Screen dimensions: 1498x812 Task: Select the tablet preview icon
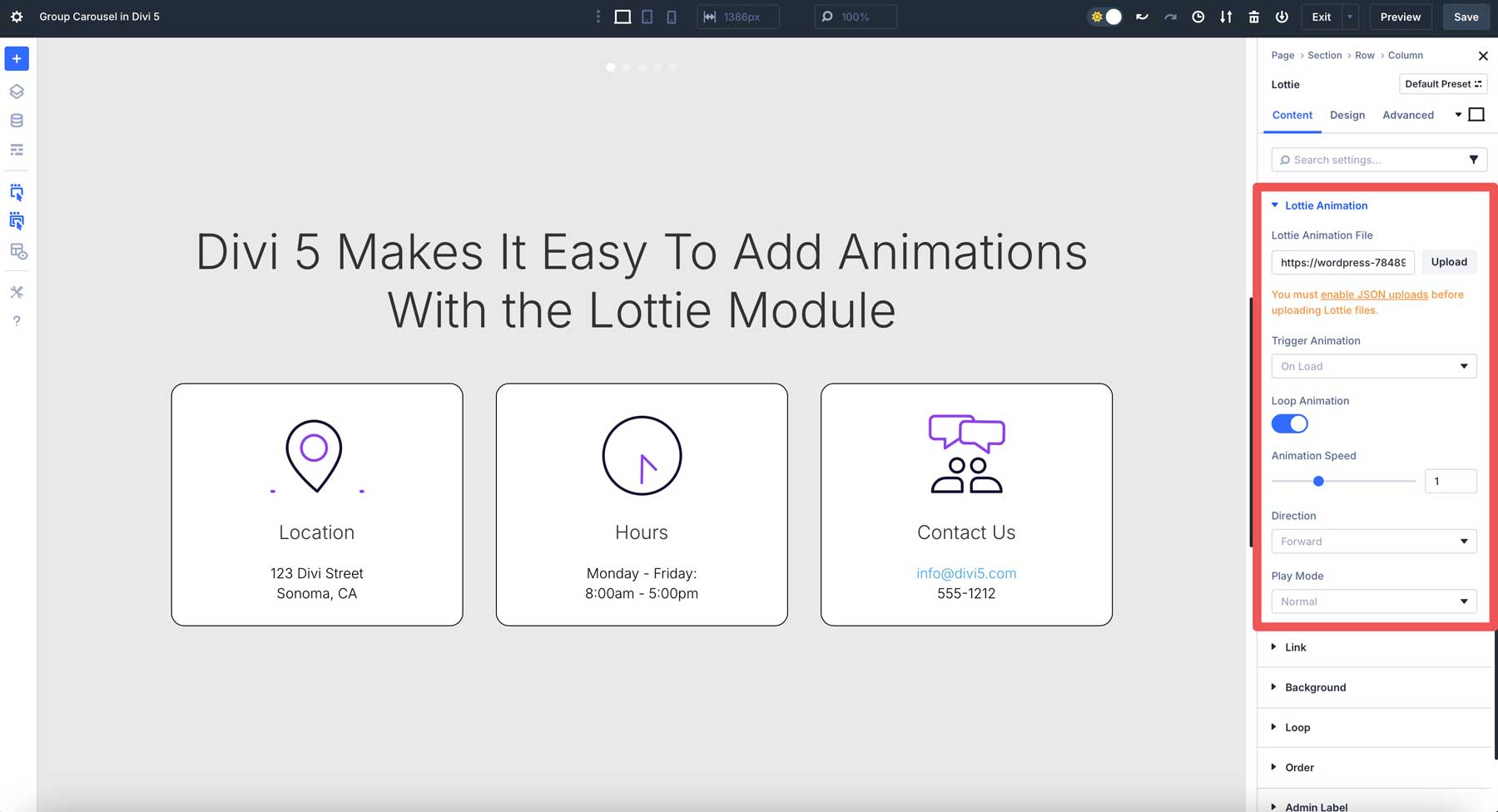[646, 16]
